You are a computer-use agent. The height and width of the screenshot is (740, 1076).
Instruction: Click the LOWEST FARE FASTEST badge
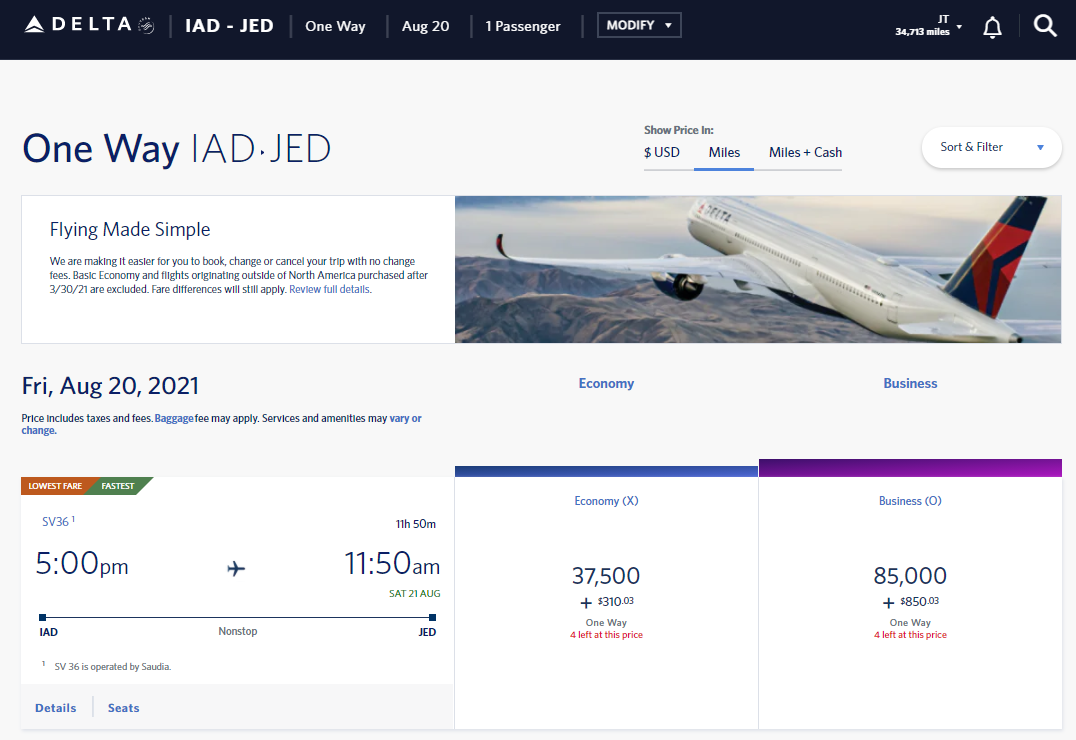coord(85,485)
